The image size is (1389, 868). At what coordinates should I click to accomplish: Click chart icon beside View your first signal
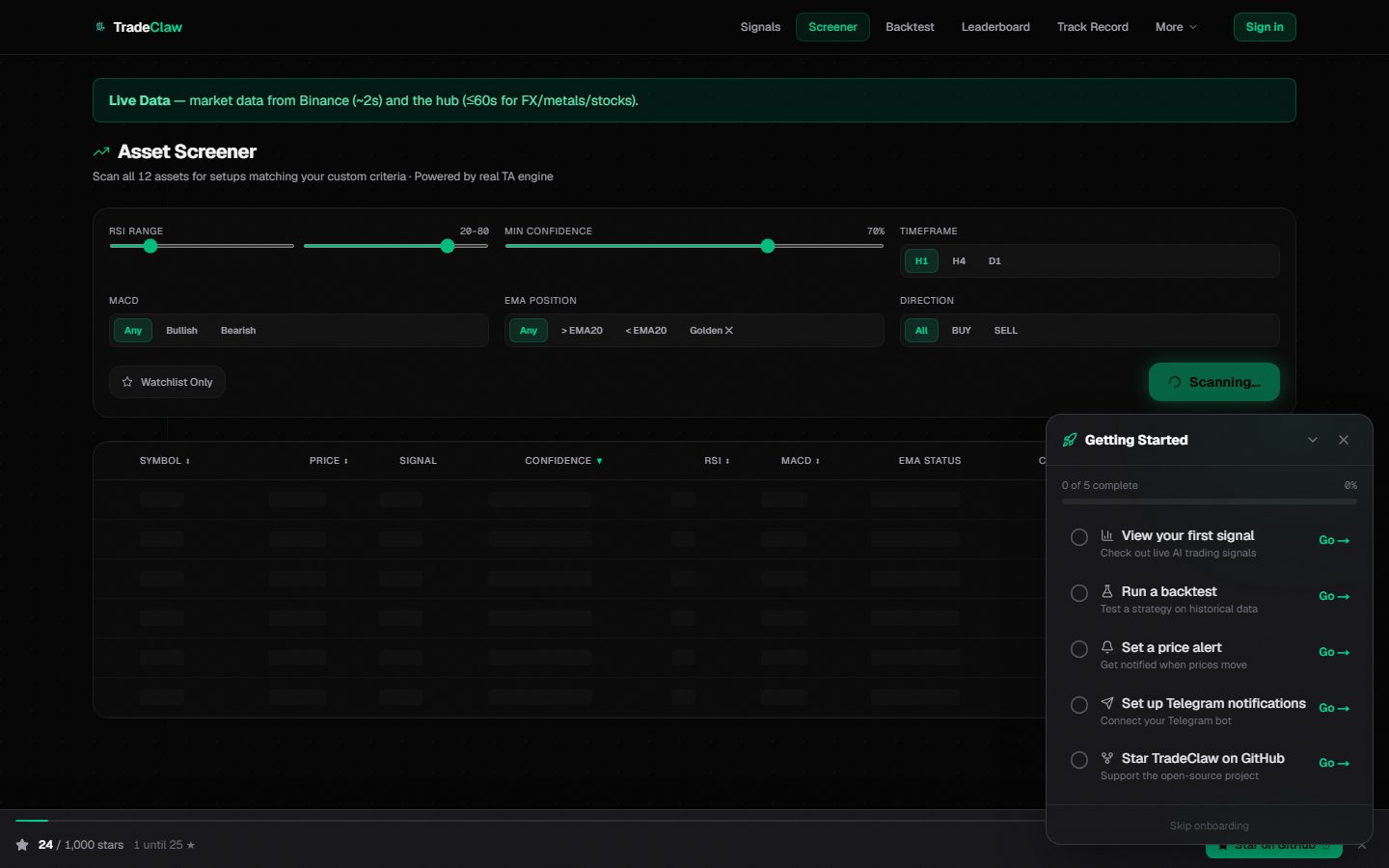click(1107, 535)
